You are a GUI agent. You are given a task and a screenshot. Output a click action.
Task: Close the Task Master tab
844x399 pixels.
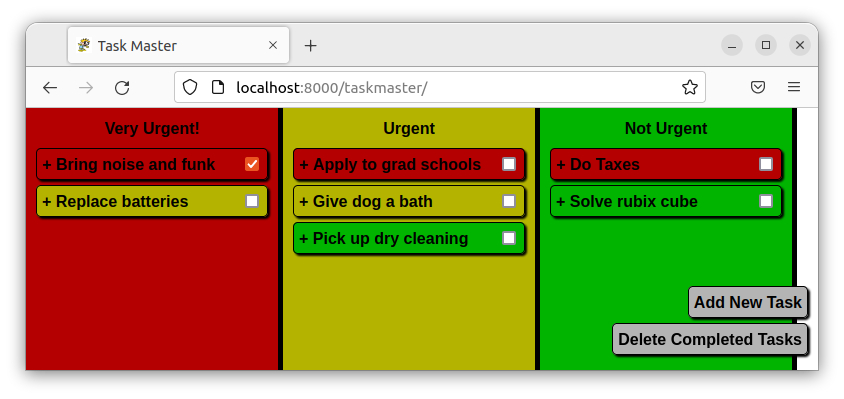point(273,46)
